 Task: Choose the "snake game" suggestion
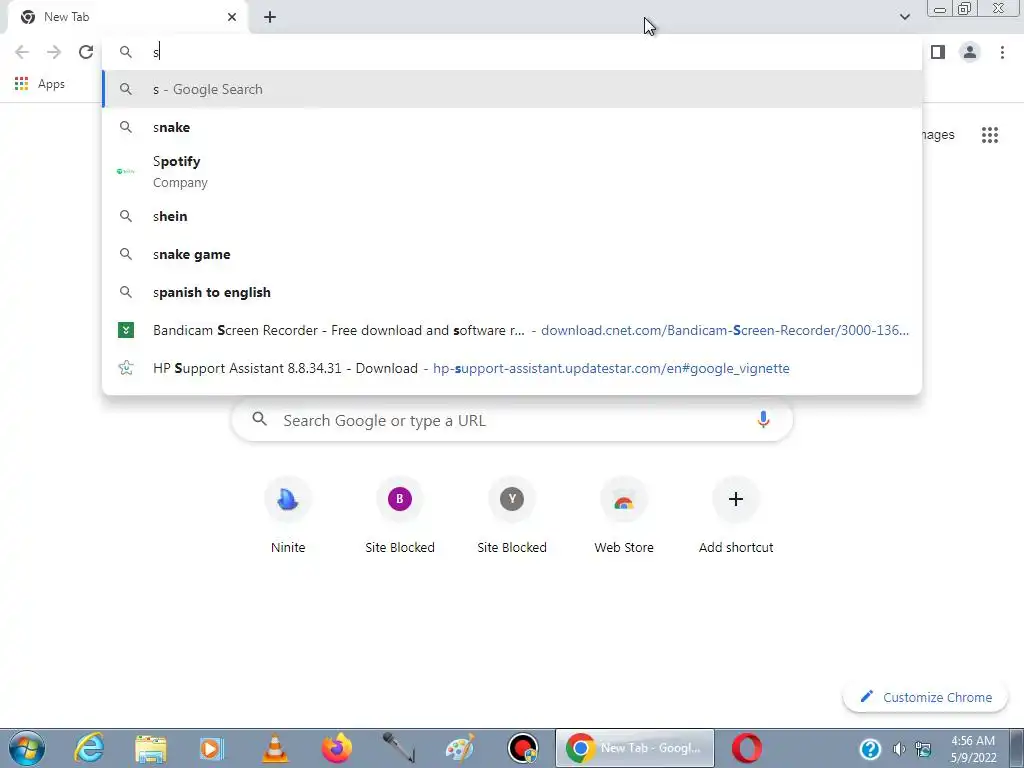(512, 254)
